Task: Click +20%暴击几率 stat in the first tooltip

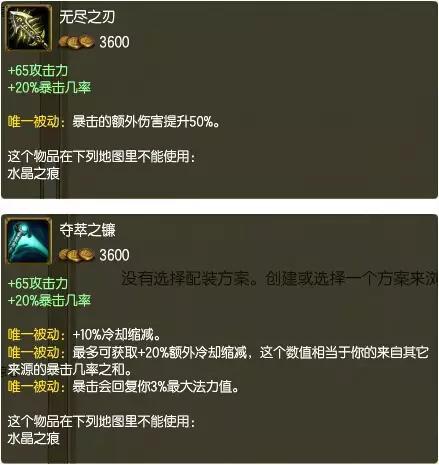Action: (49, 88)
